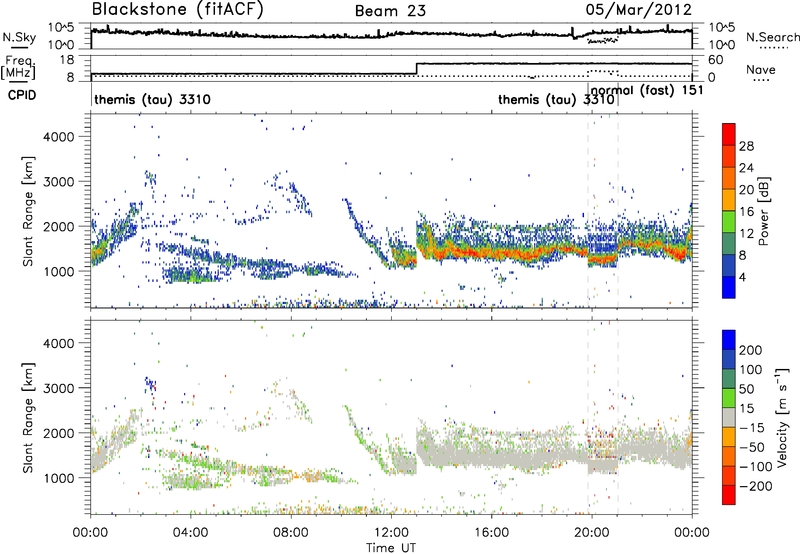The height and width of the screenshot is (554, 800).
Task: Click the 'N.Search' legend label
Action: (772, 37)
